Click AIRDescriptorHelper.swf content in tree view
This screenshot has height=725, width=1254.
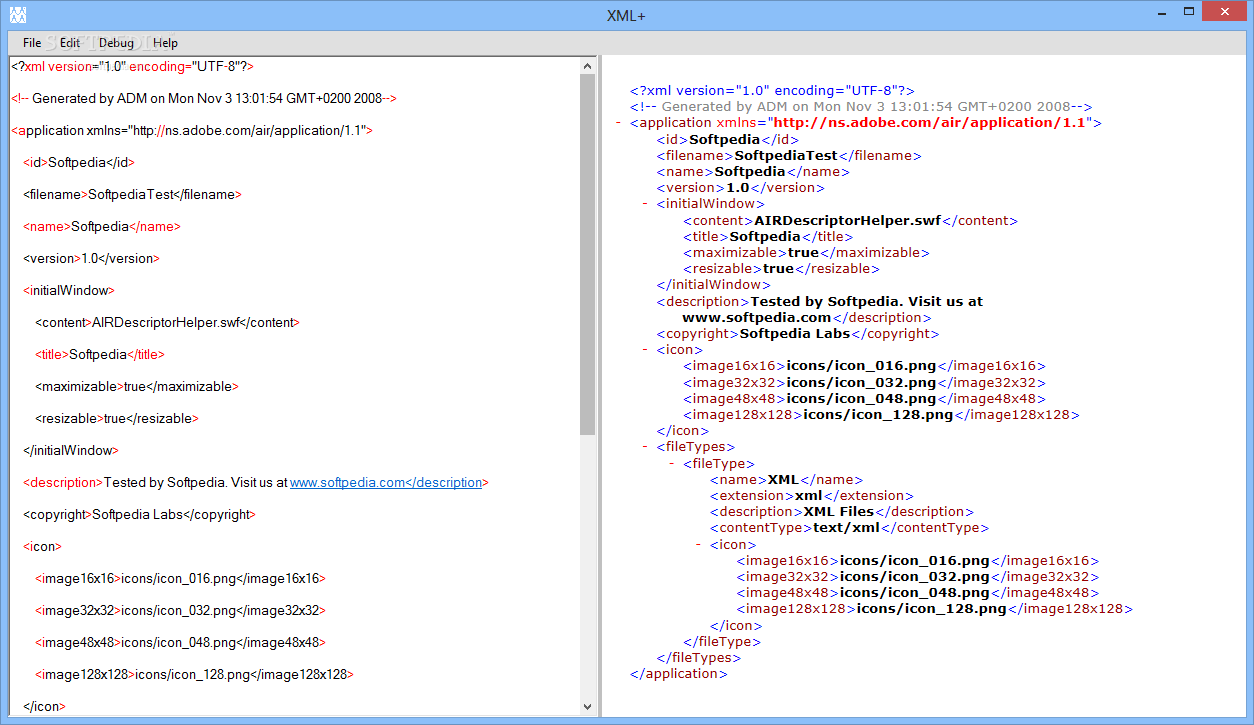850,220
